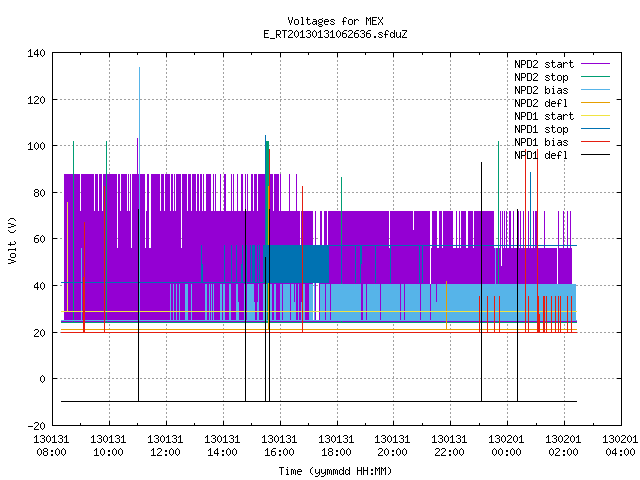Click the yellow NPD1 start legend line
Viewport: 640px width, 480px height.
pos(596,116)
